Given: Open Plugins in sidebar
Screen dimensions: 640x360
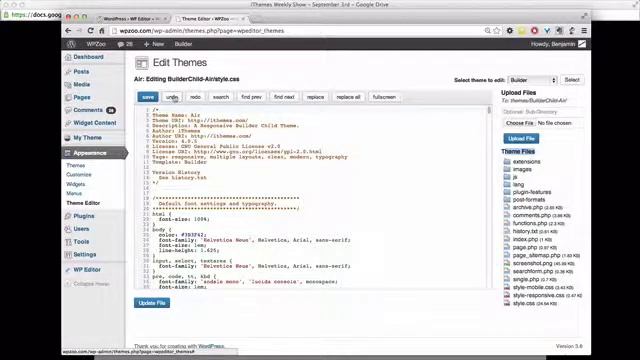Looking at the screenshot, I should tap(84, 216).
